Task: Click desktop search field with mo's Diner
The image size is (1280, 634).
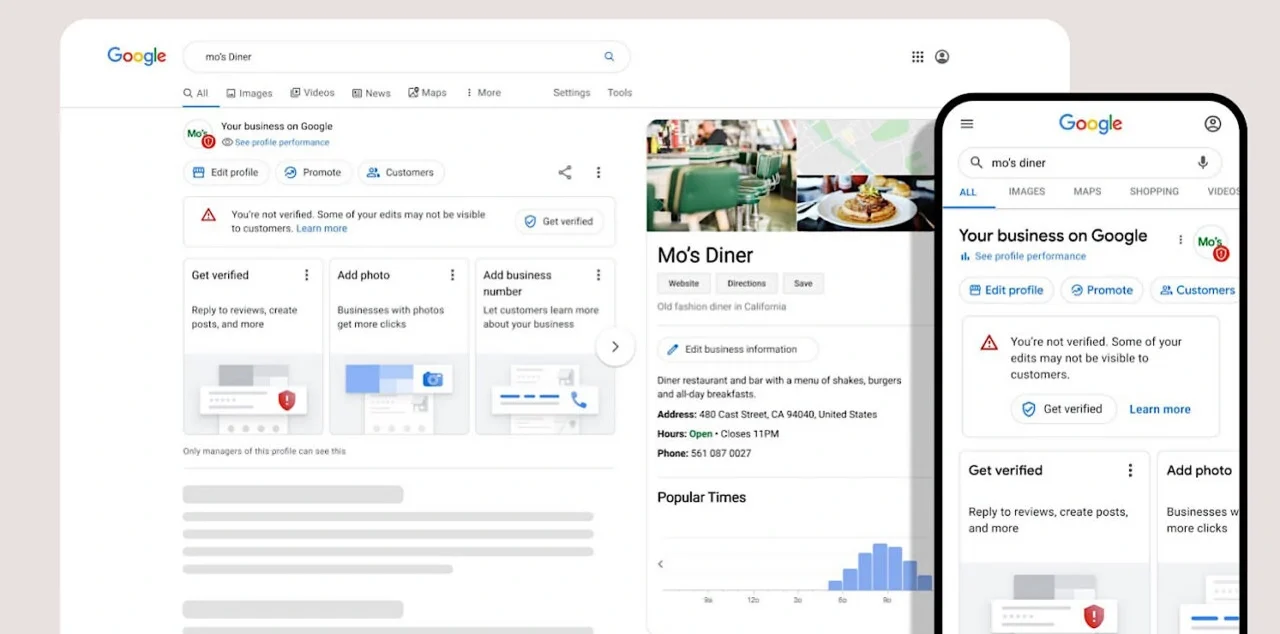Action: click(407, 57)
